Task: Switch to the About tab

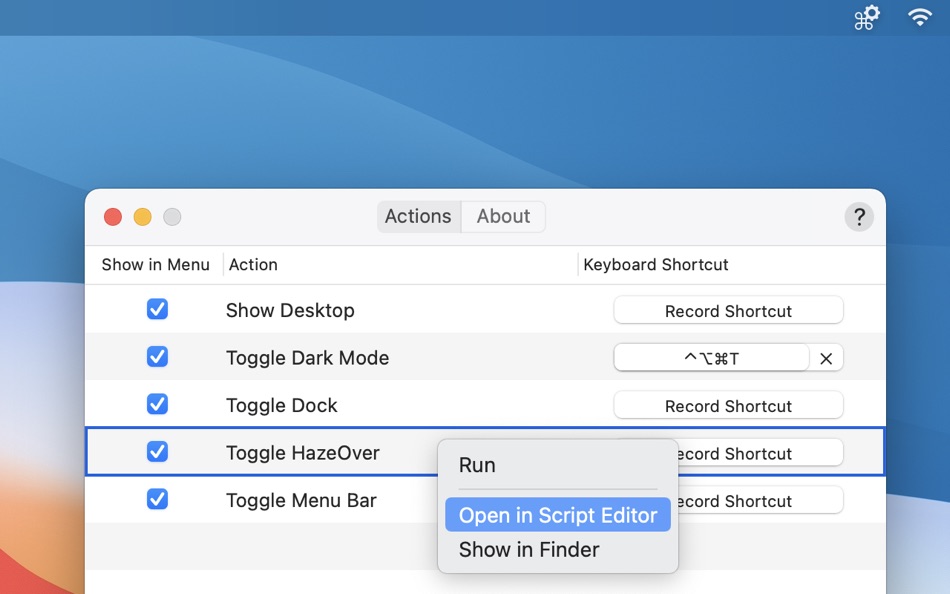Action: coord(503,217)
